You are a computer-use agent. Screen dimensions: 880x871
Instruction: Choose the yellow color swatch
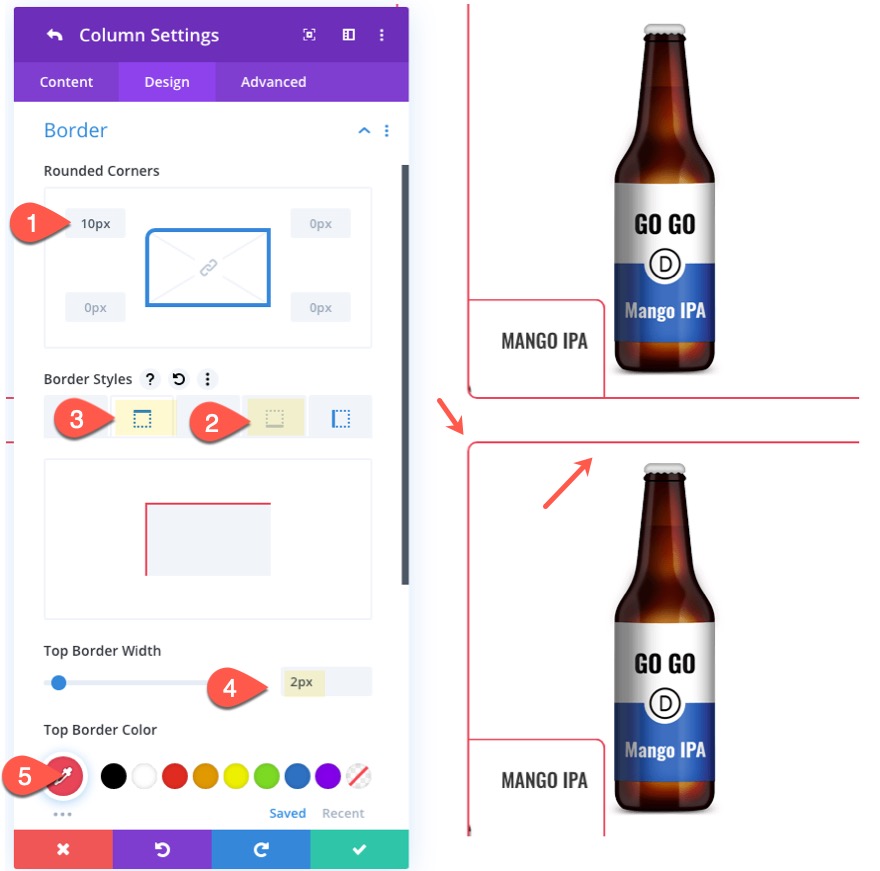coord(236,776)
